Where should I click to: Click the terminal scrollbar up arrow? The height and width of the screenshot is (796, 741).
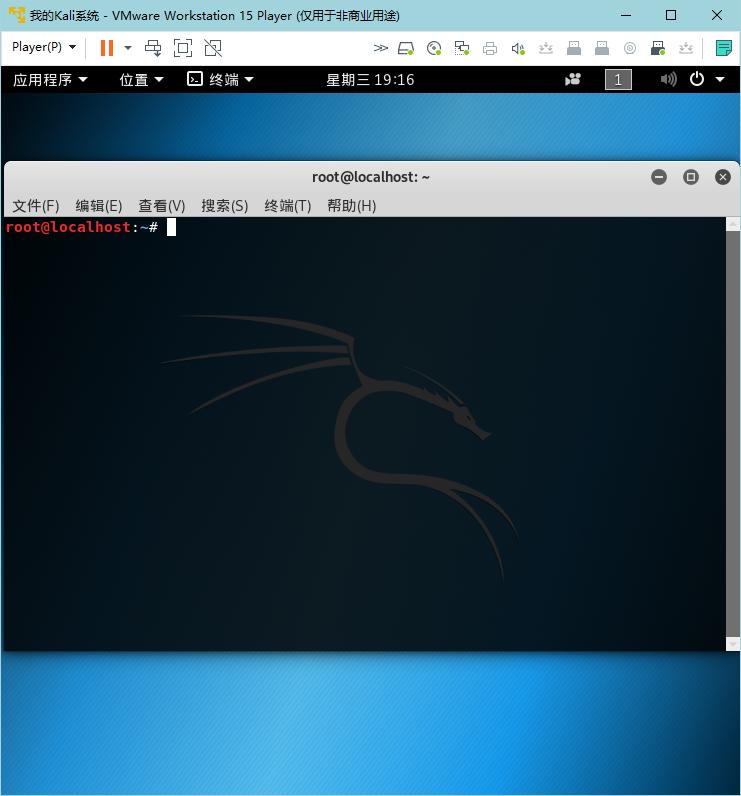(732, 224)
